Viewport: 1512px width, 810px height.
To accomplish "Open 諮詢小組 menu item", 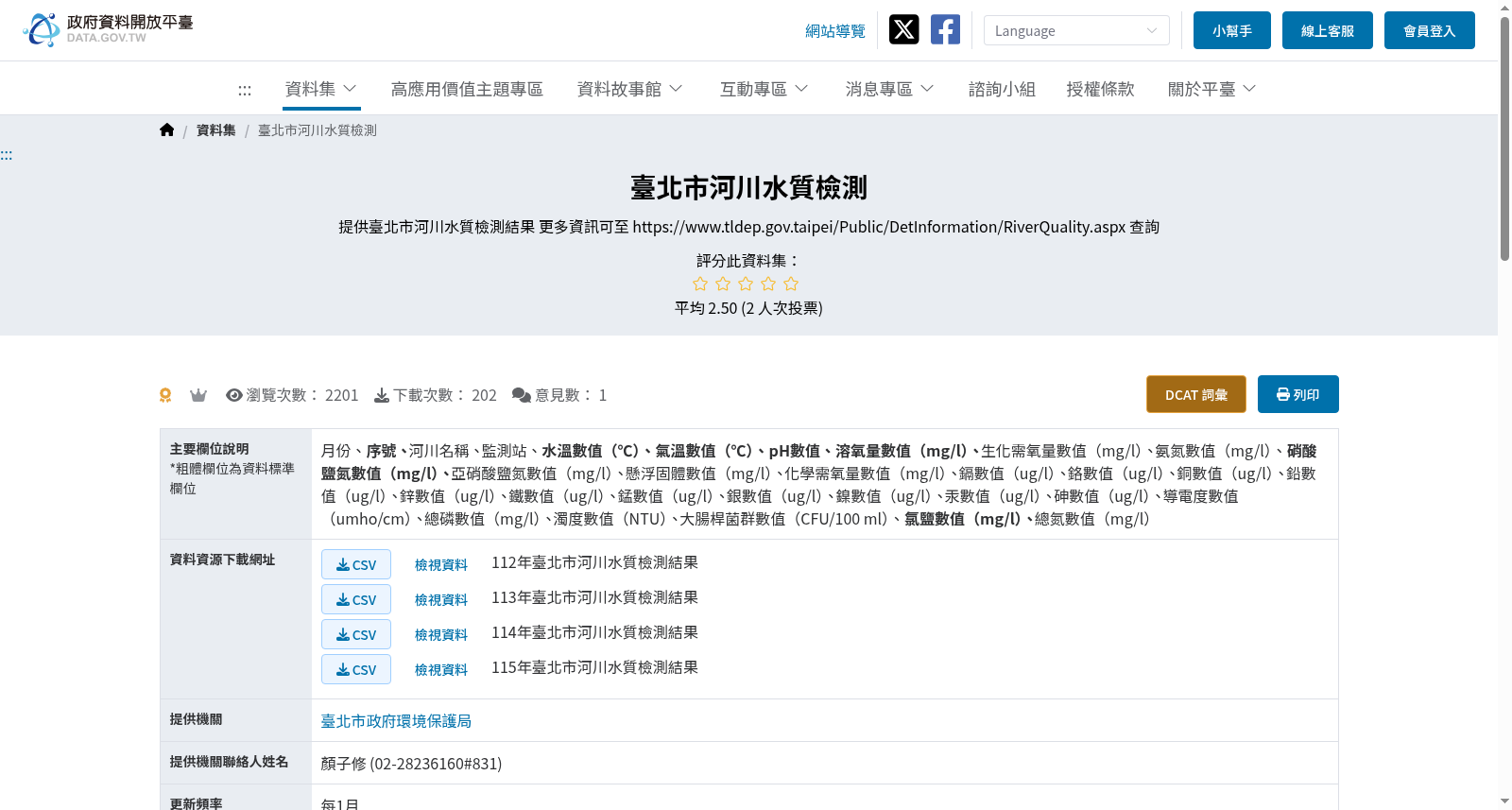I will (x=1002, y=89).
